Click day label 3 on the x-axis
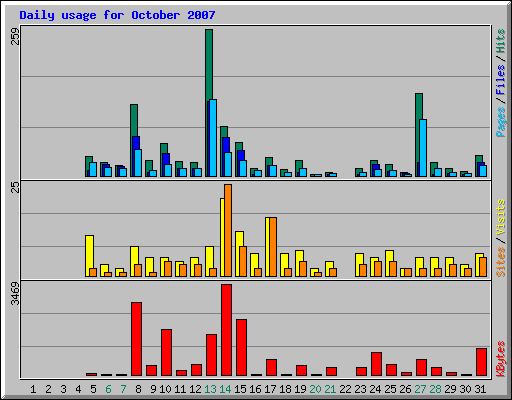 pyautogui.click(x=63, y=389)
